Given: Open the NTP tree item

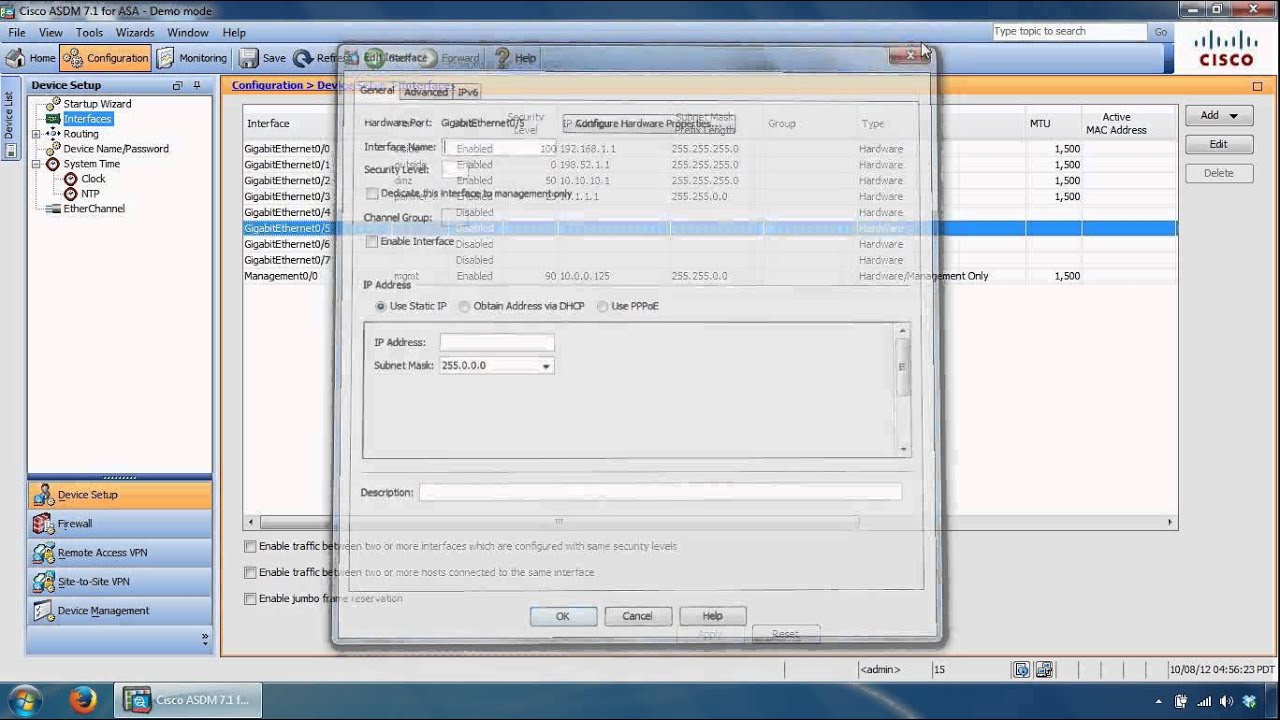Looking at the screenshot, I should [x=90, y=194].
